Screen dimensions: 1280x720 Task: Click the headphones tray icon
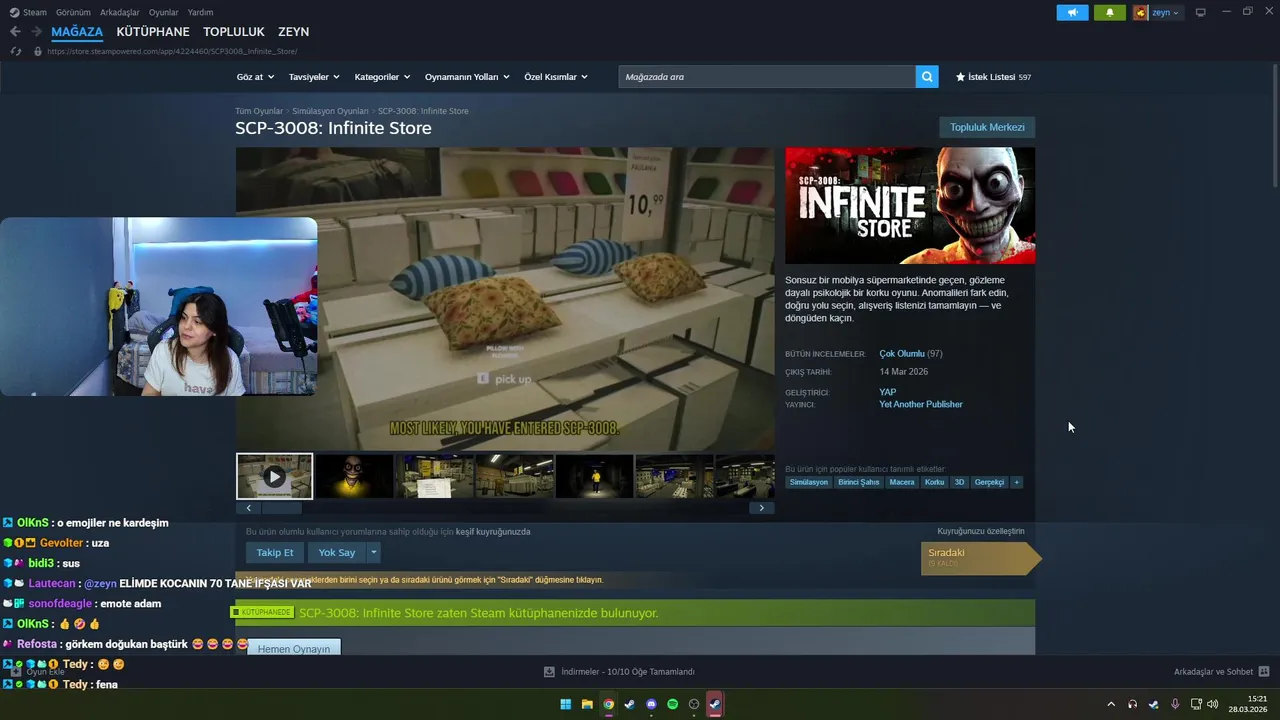click(1132, 704)
